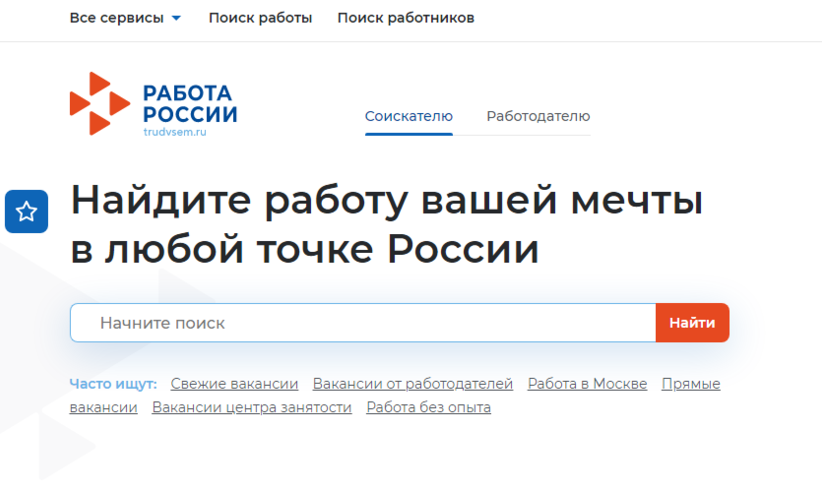Click the trudvsem.ru text under the logo
The height and width of the screenshot is (486, 822).
pos(175,132)
